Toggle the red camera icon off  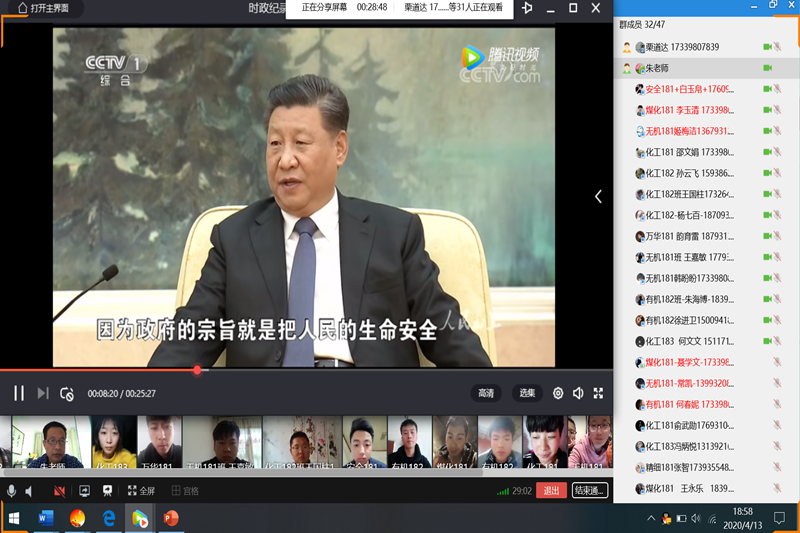coord(60,491)
